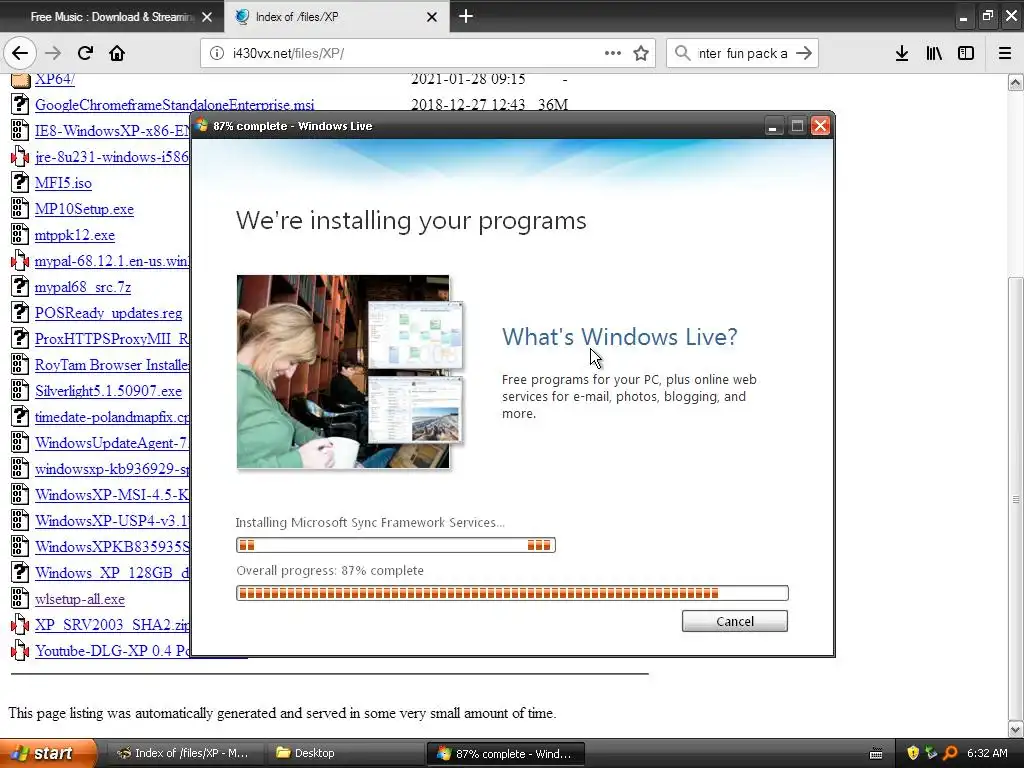
Task: Open the Windows Start menu
Action: [47, 753]
